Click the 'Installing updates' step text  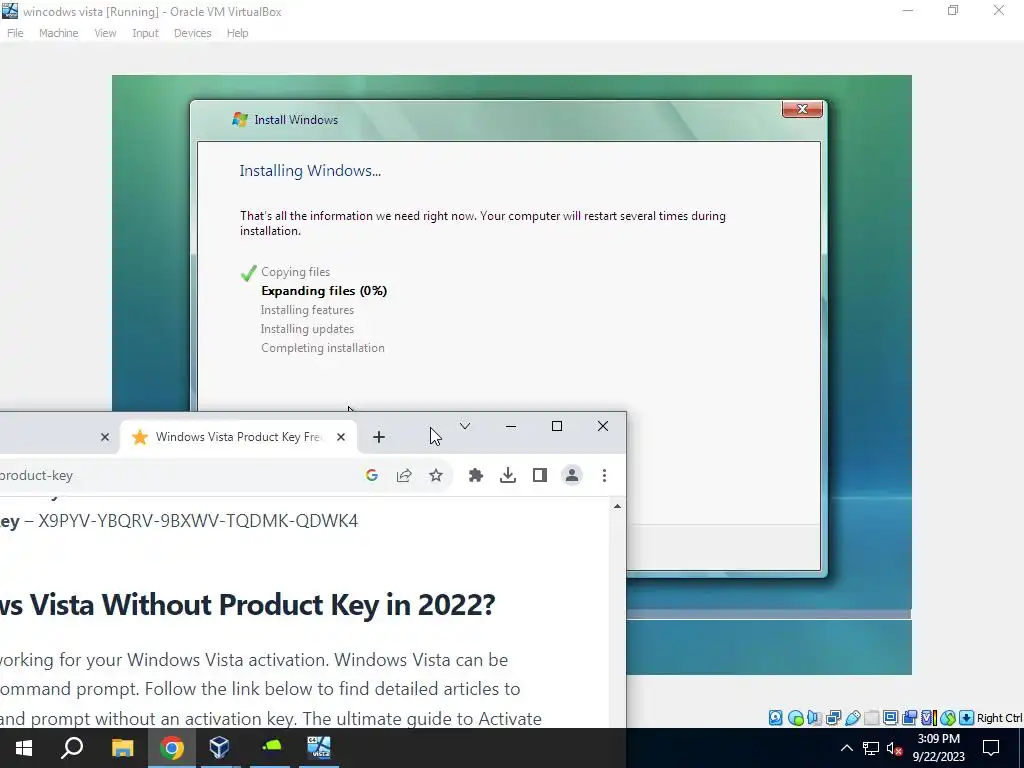[x=307, y=328]
